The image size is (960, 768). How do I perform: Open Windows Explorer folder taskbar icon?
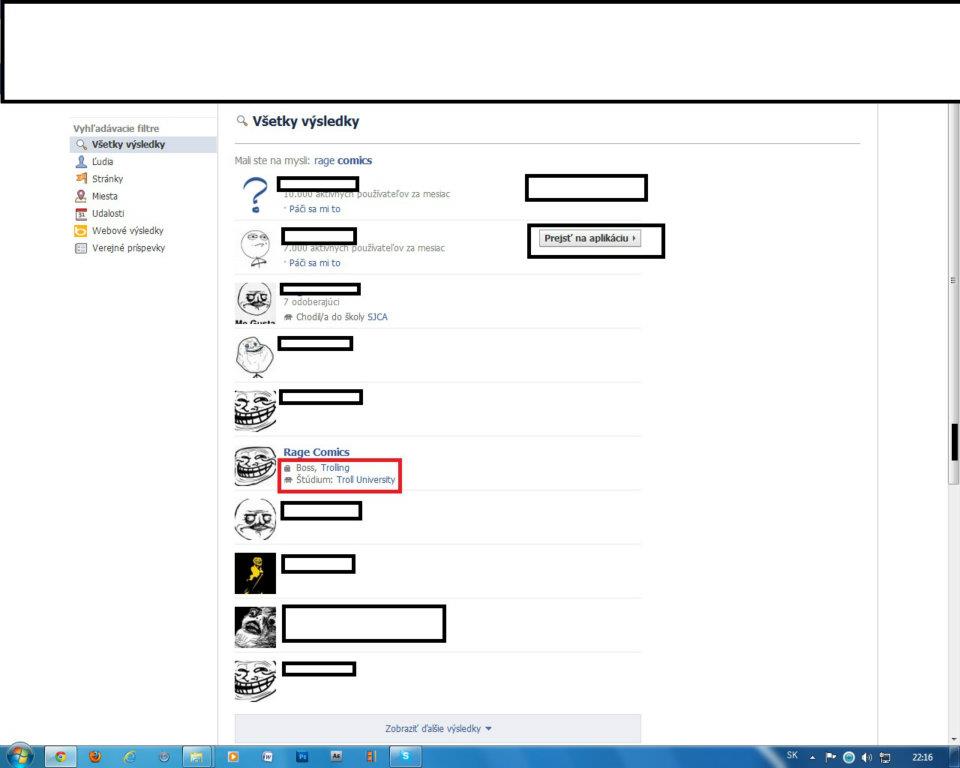pos(196,757)
